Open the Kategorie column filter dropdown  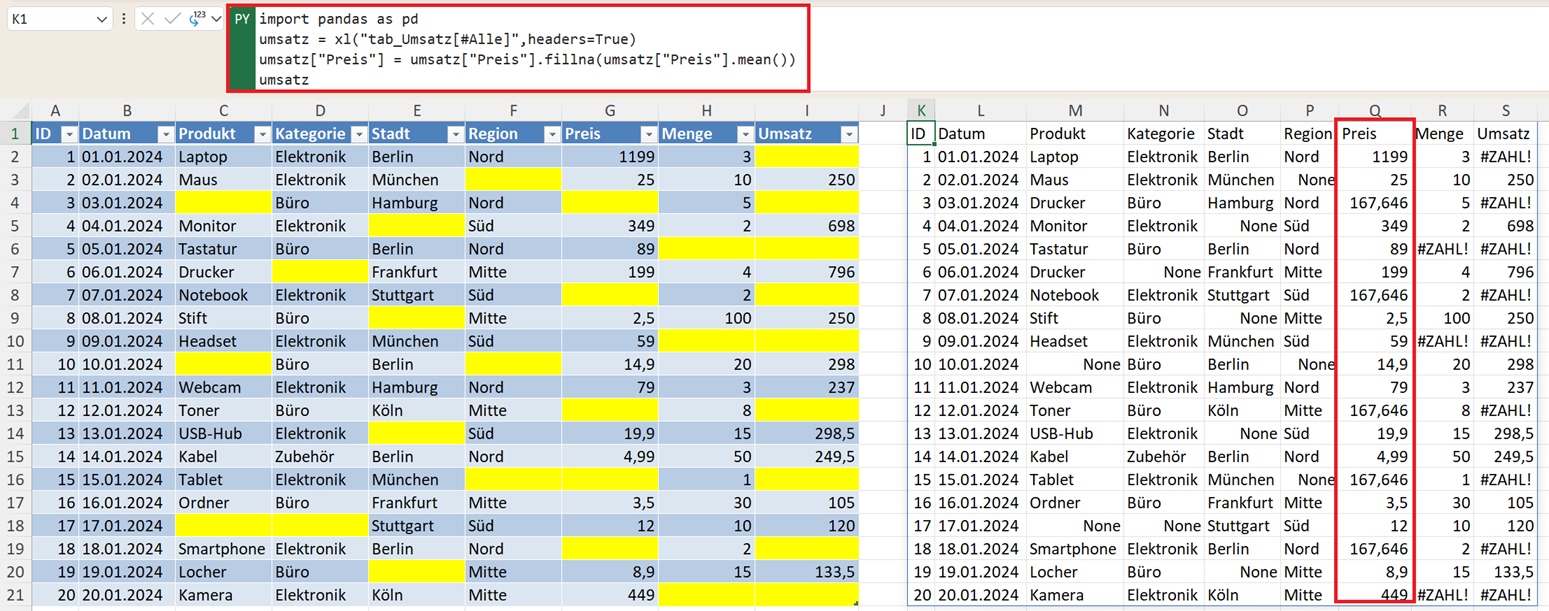[x=359, y=134]
